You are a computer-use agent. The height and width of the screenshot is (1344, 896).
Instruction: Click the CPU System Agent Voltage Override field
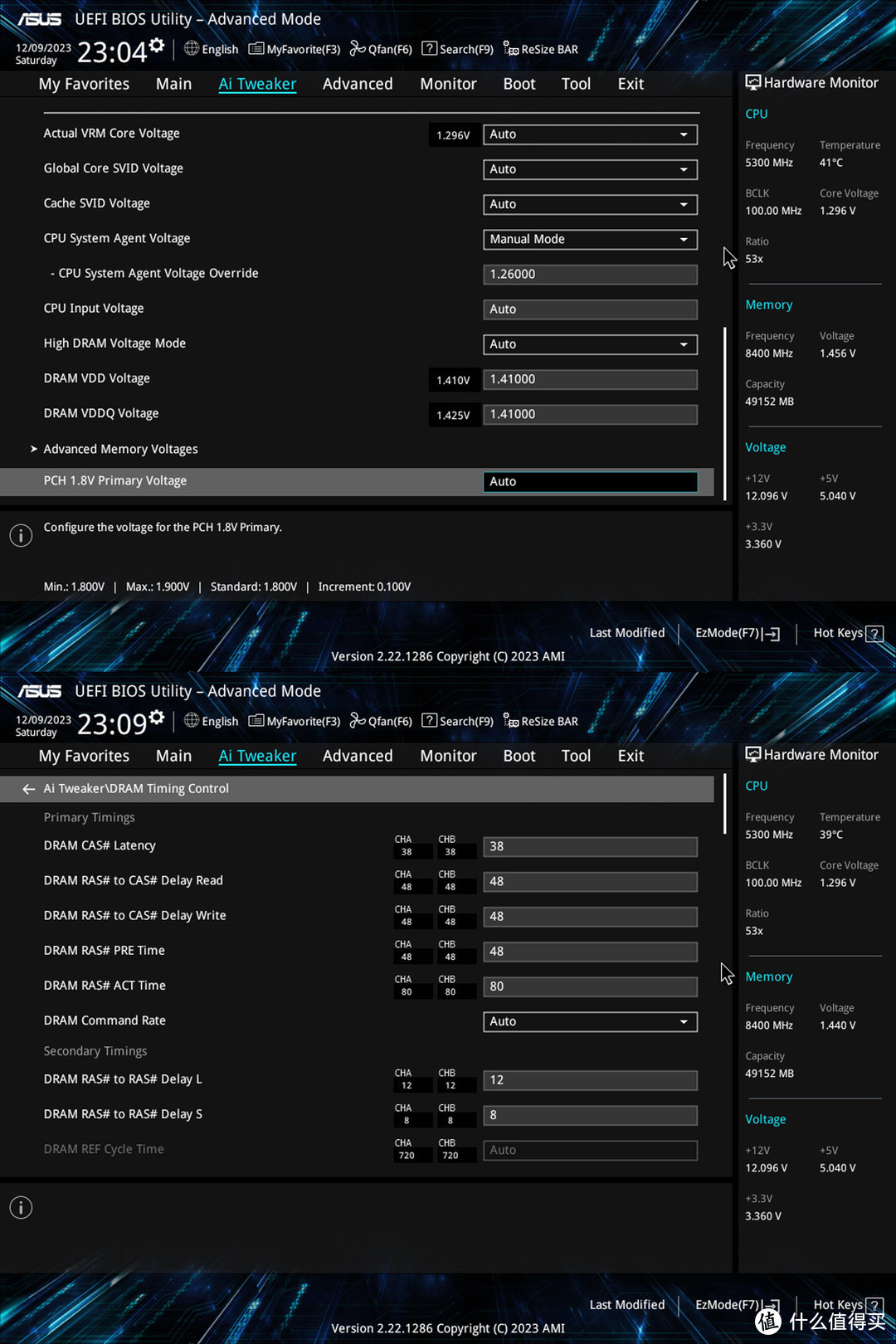[590, 275]
